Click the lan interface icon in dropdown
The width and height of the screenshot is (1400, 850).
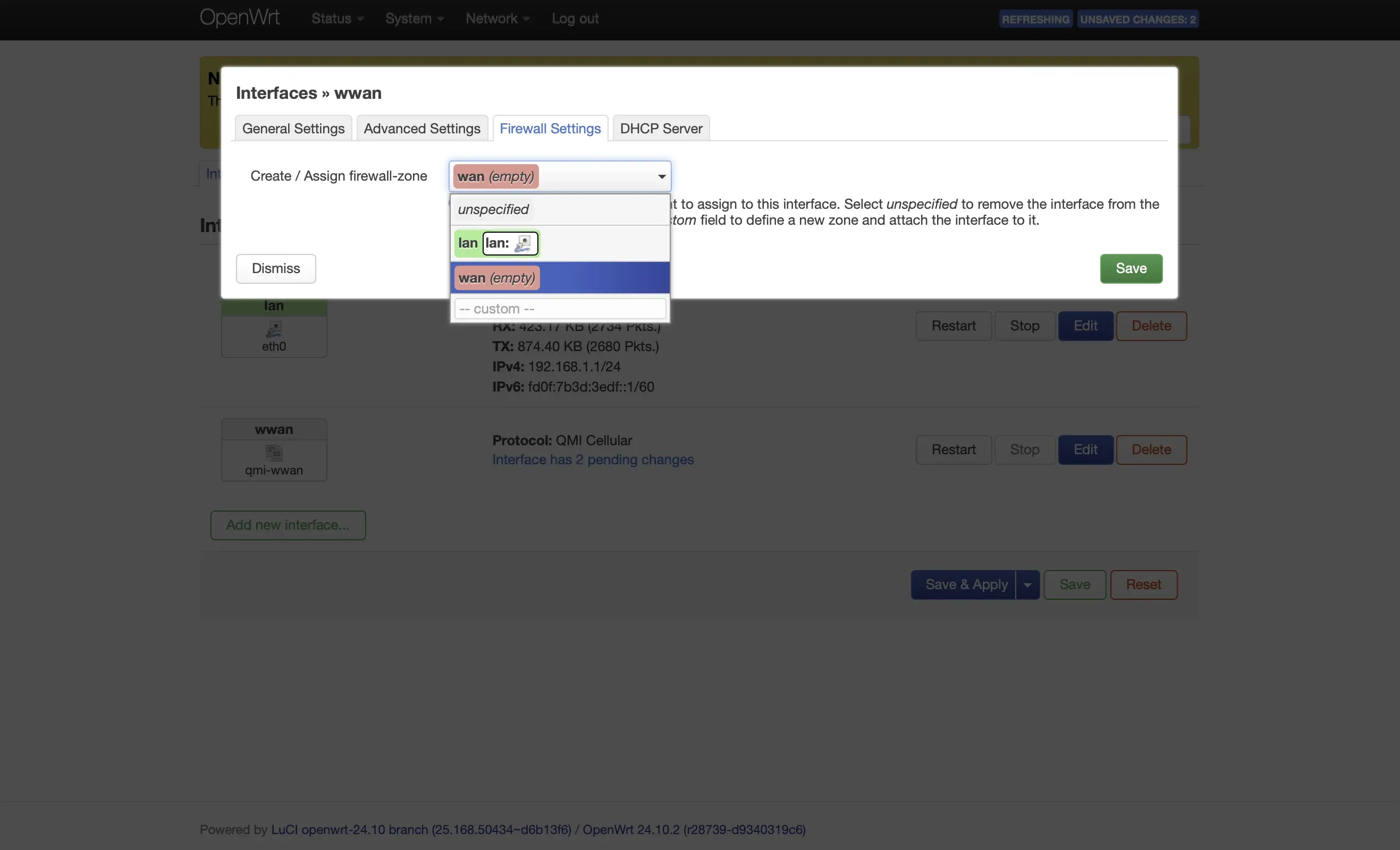pyautogui.click(x=522, y=244)
